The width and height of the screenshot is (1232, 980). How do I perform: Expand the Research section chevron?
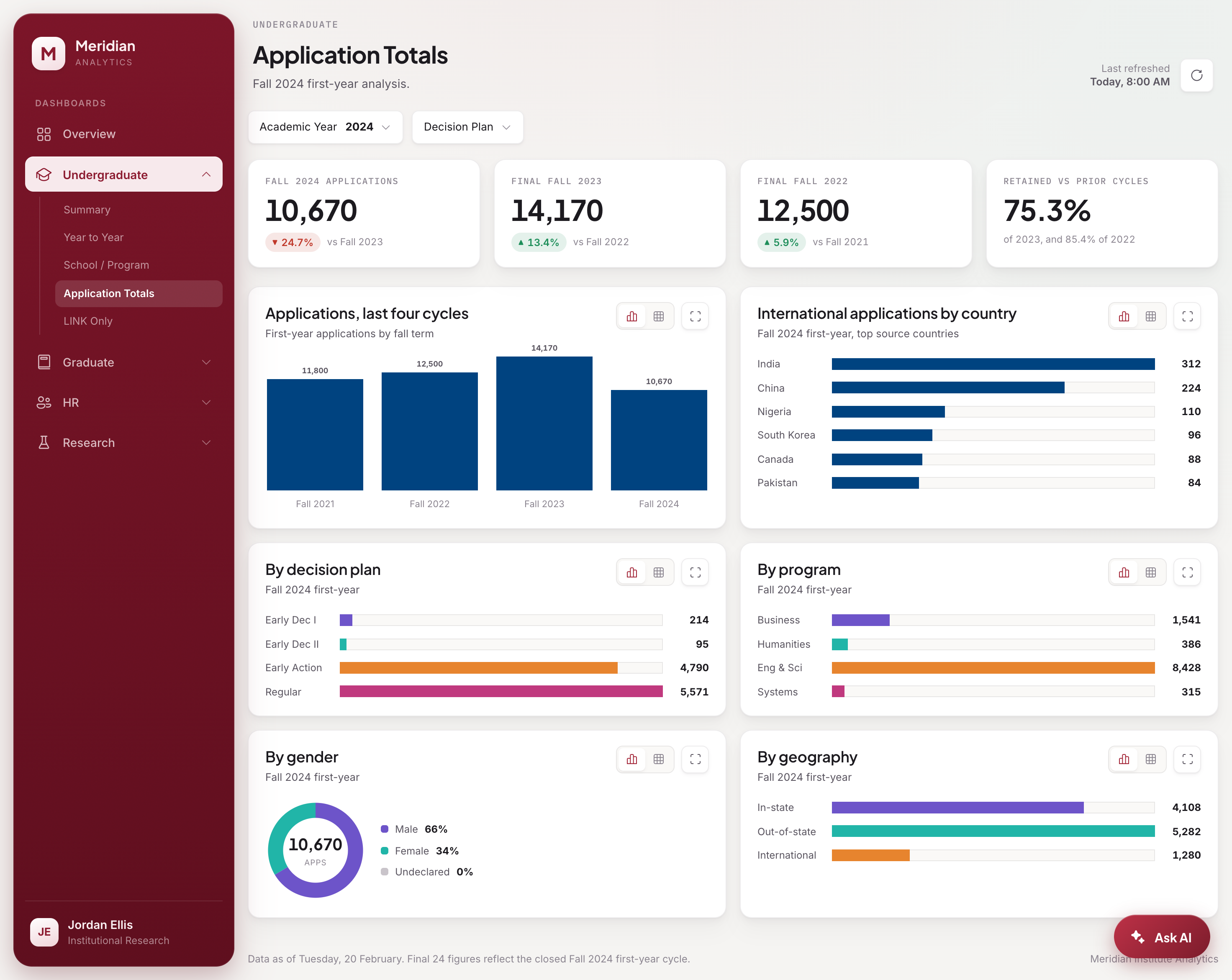pos(206,443)
